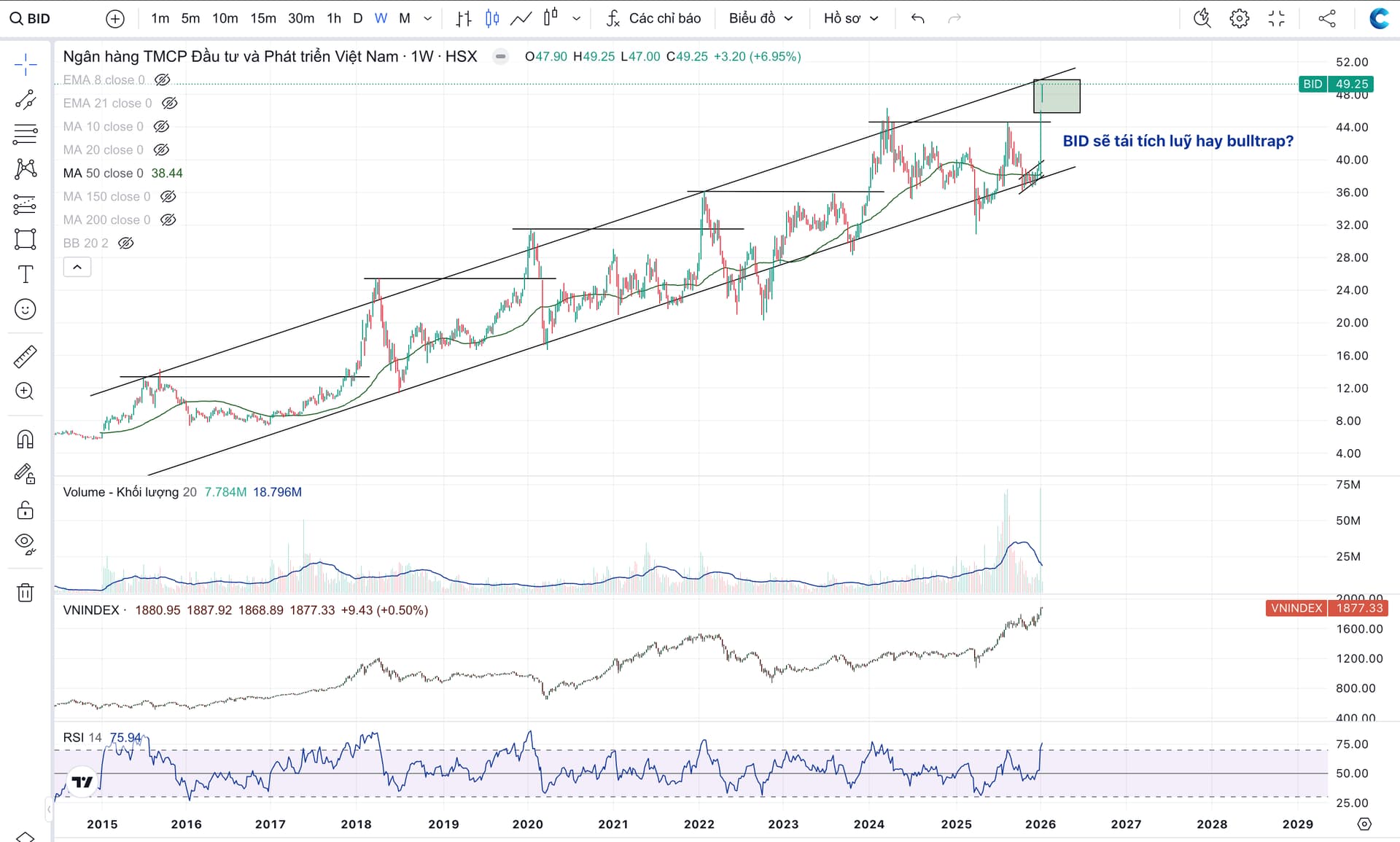Viewport: 1400px width, 842px height.
Task: Toggle visibility of BB 20 2
Action: tap(126, 243)
